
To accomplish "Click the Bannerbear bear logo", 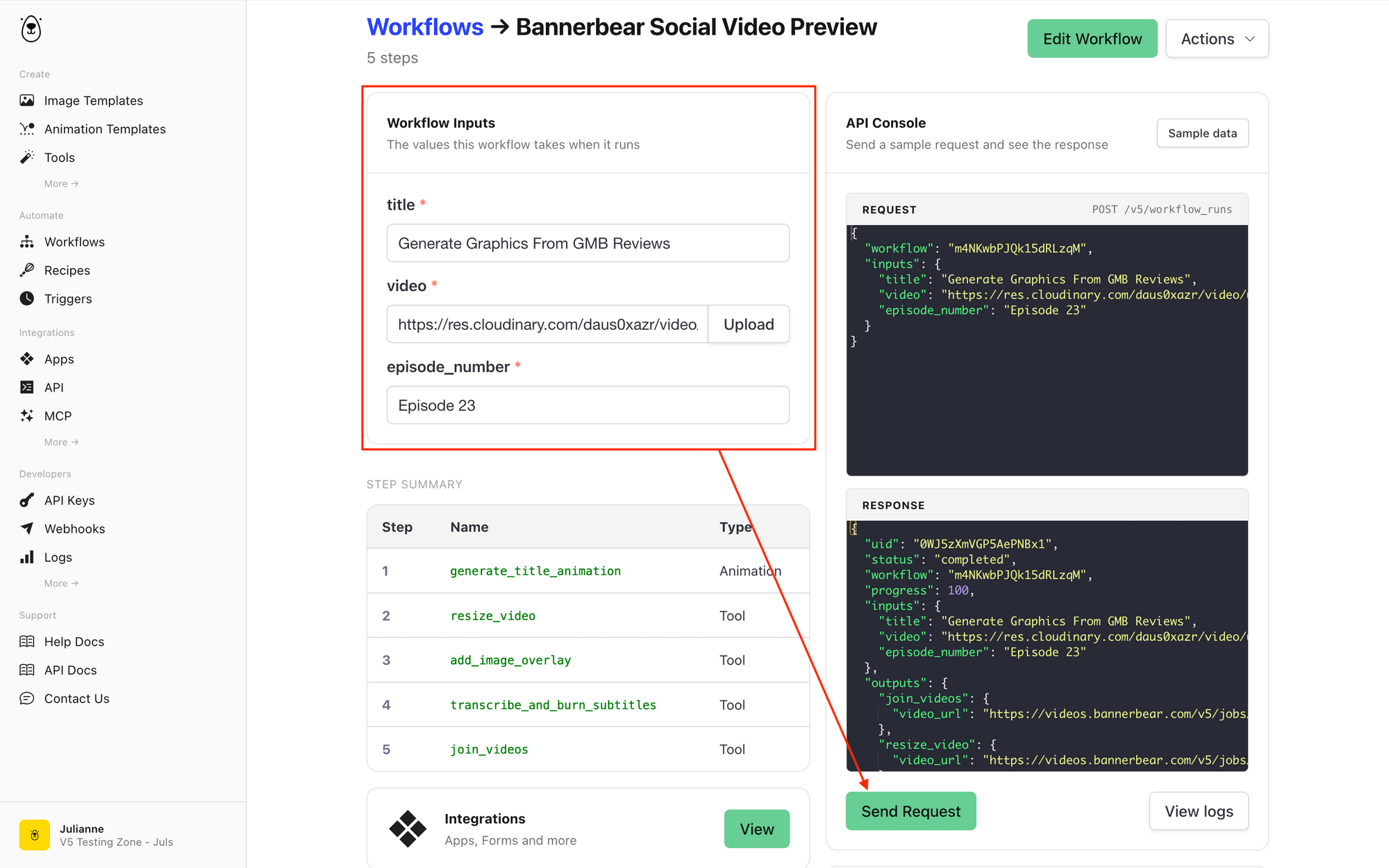I will (x=31, y=29).
